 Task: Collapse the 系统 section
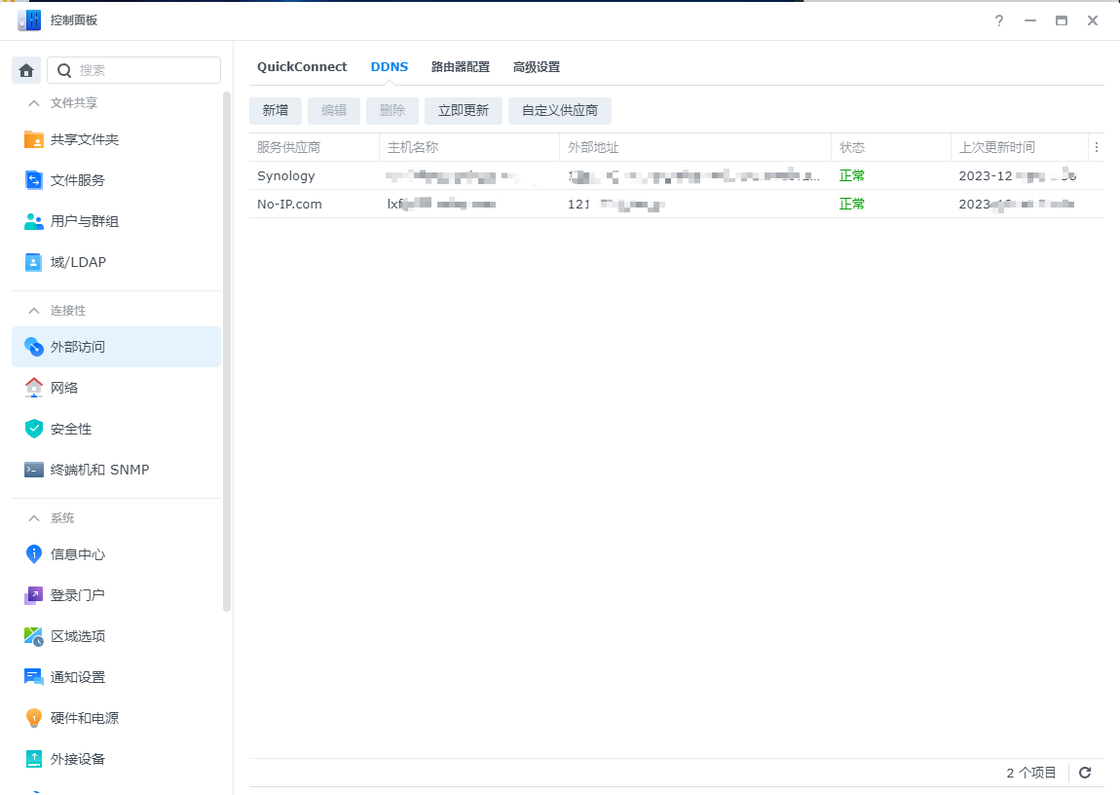[x=34, y=518]
